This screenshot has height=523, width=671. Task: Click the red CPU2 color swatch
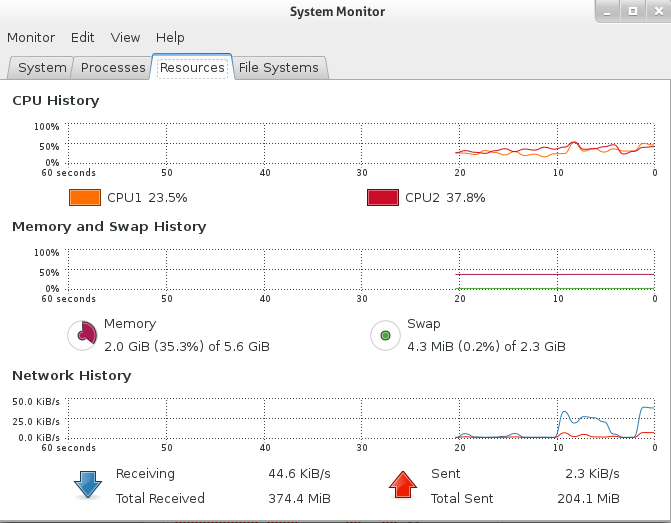pyautogui.click(x=383, y=198)
